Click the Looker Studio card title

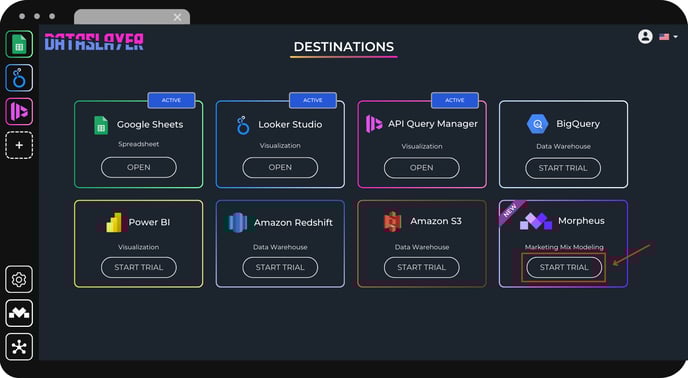[x=290, y=125]
